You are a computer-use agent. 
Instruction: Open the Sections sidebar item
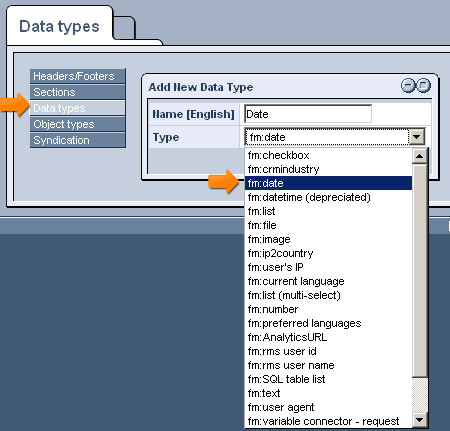pyautogui.click(x=78, y=92)
